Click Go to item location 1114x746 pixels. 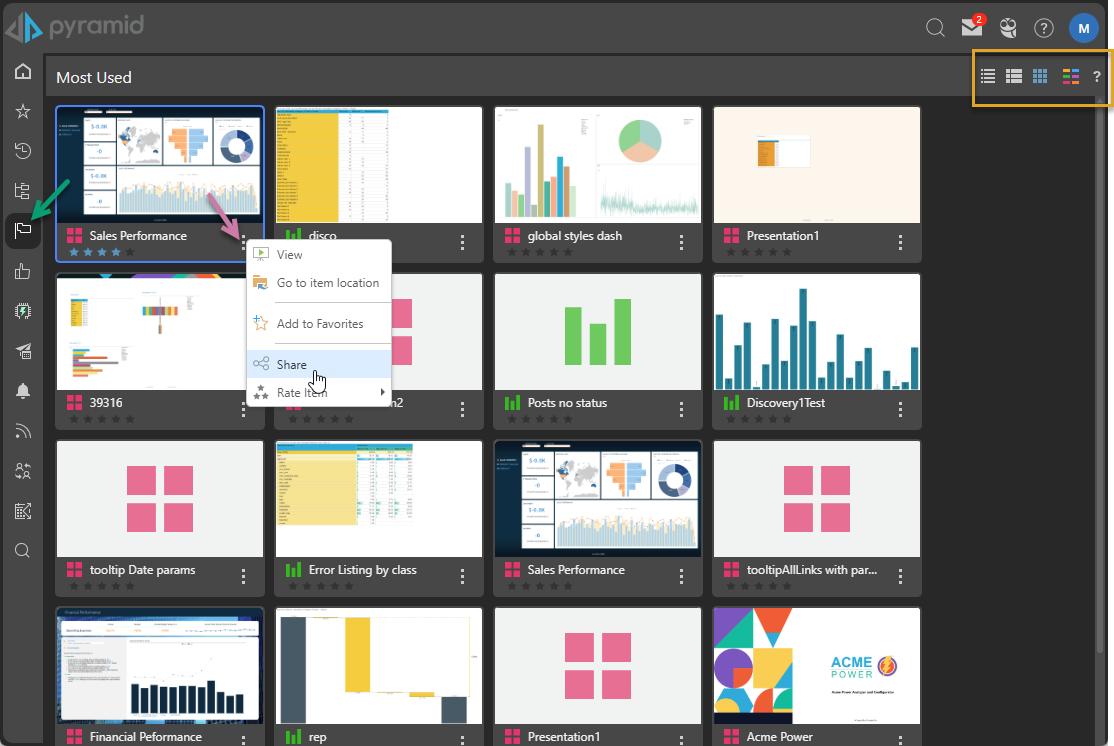click(x=327, y=283)
